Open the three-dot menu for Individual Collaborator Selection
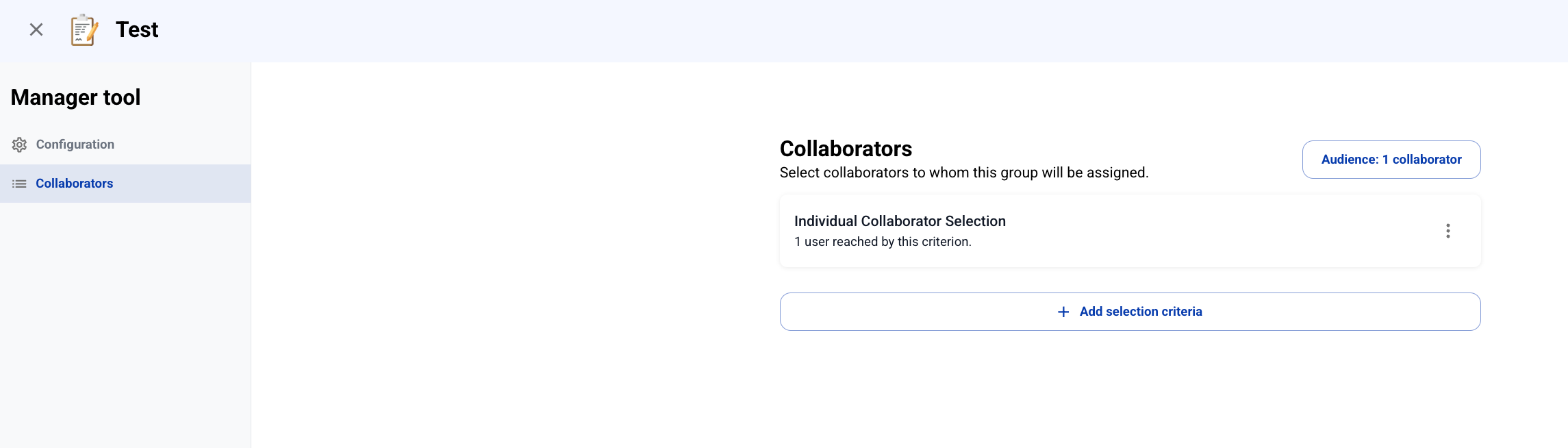1568x448 pixels. 1447,231
